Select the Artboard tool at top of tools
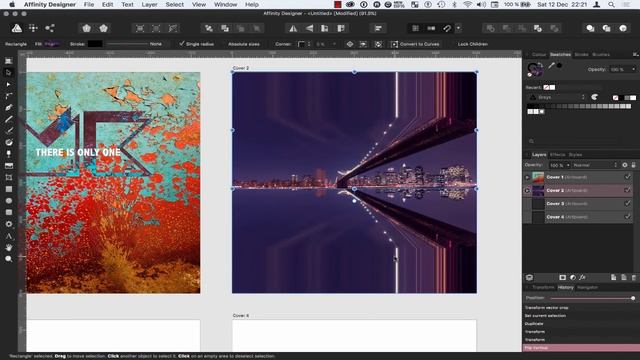 click(x=8, y=61)
